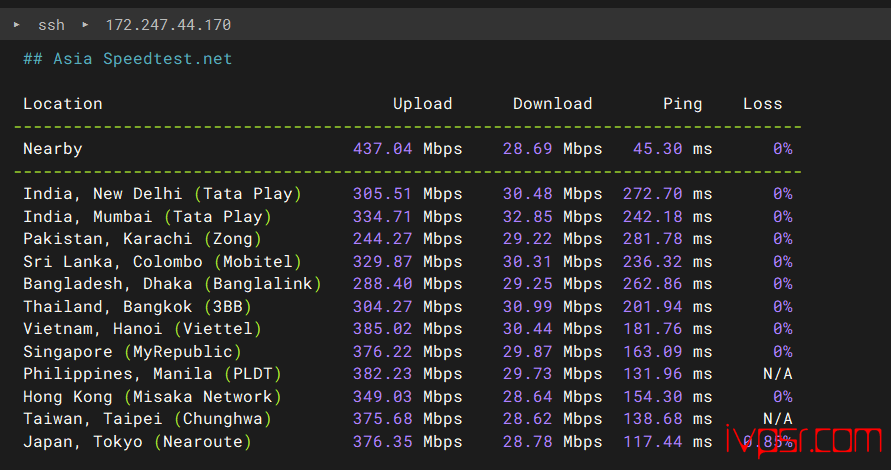891x470 pixels.
Task: Click the 32.85 download value
Action: click(x=527, y=217)
